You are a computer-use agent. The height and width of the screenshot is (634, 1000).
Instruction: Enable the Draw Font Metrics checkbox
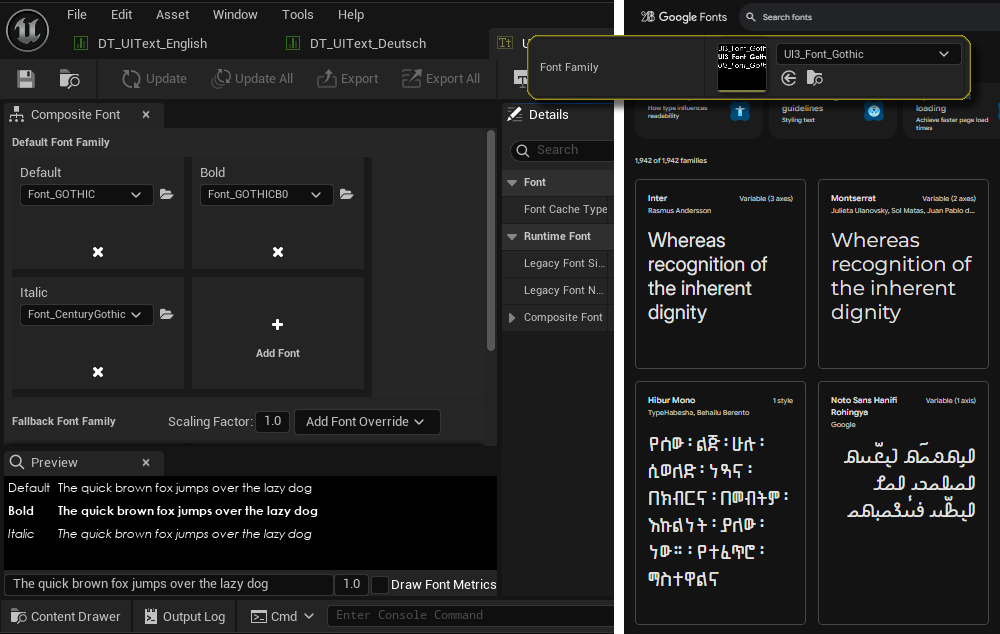click(x=379, y=584)
